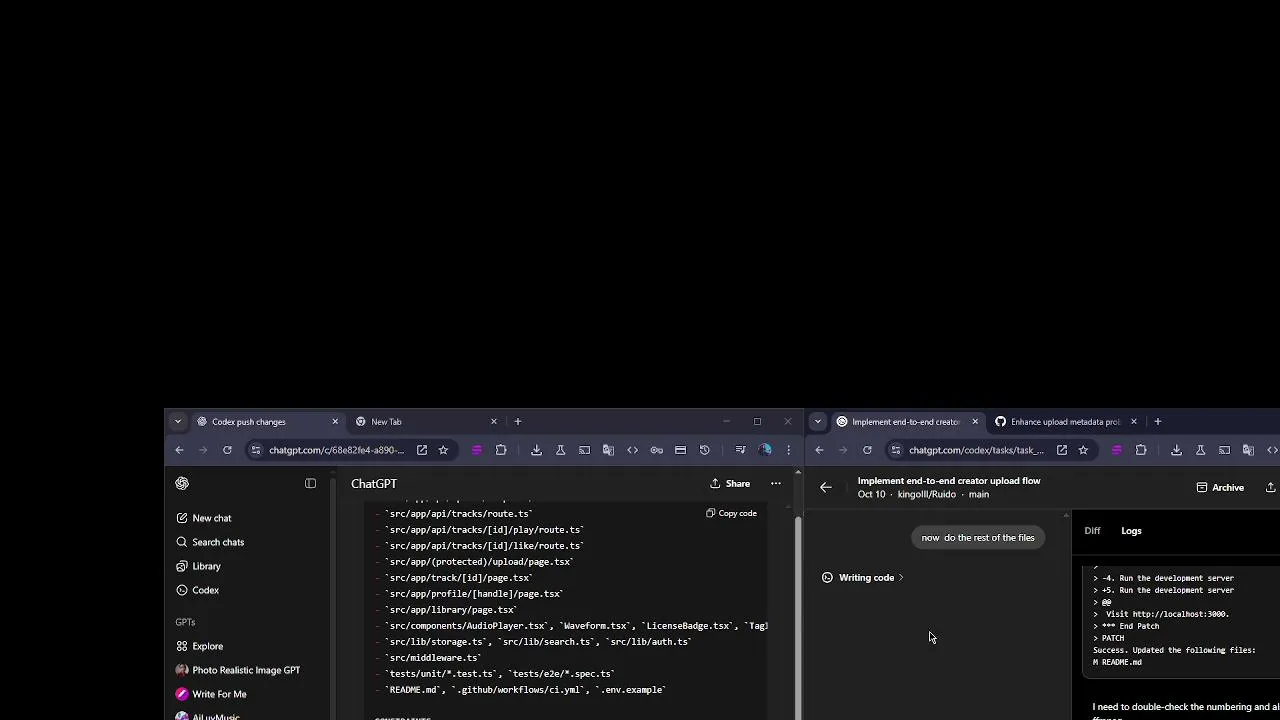1280x720 pixels.
Task: Open Downloads in right browser window
Action: pyautogui.click(x=1176, y=450)
